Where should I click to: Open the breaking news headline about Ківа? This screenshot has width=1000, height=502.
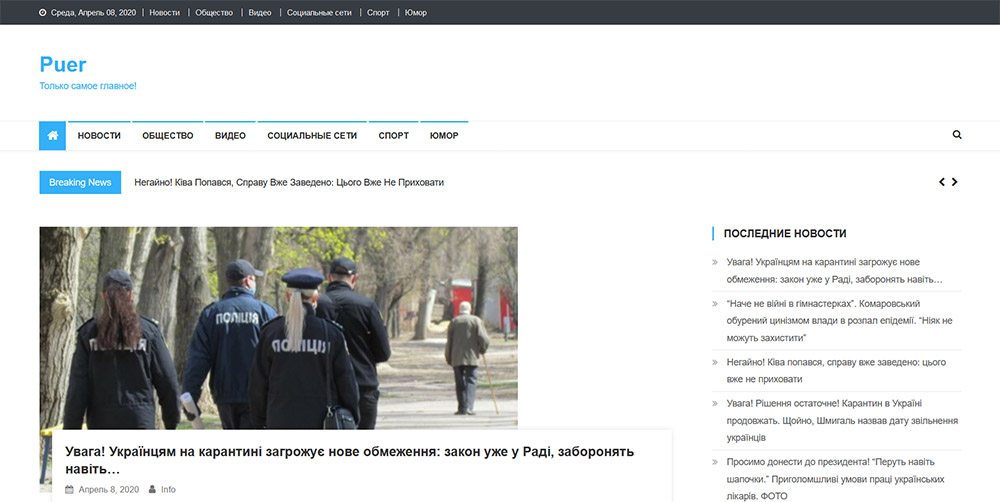[x=289, y=182]
